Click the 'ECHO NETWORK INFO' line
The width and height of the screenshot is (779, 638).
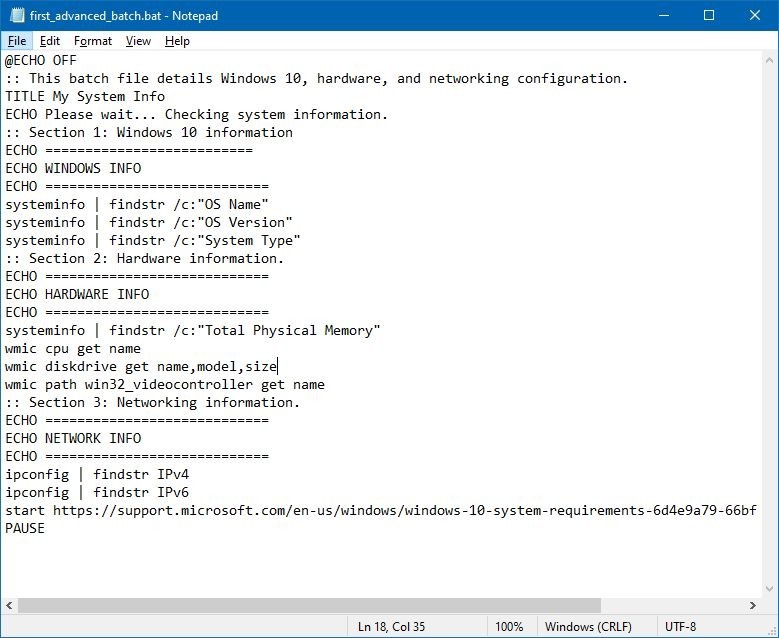point(73,438)
